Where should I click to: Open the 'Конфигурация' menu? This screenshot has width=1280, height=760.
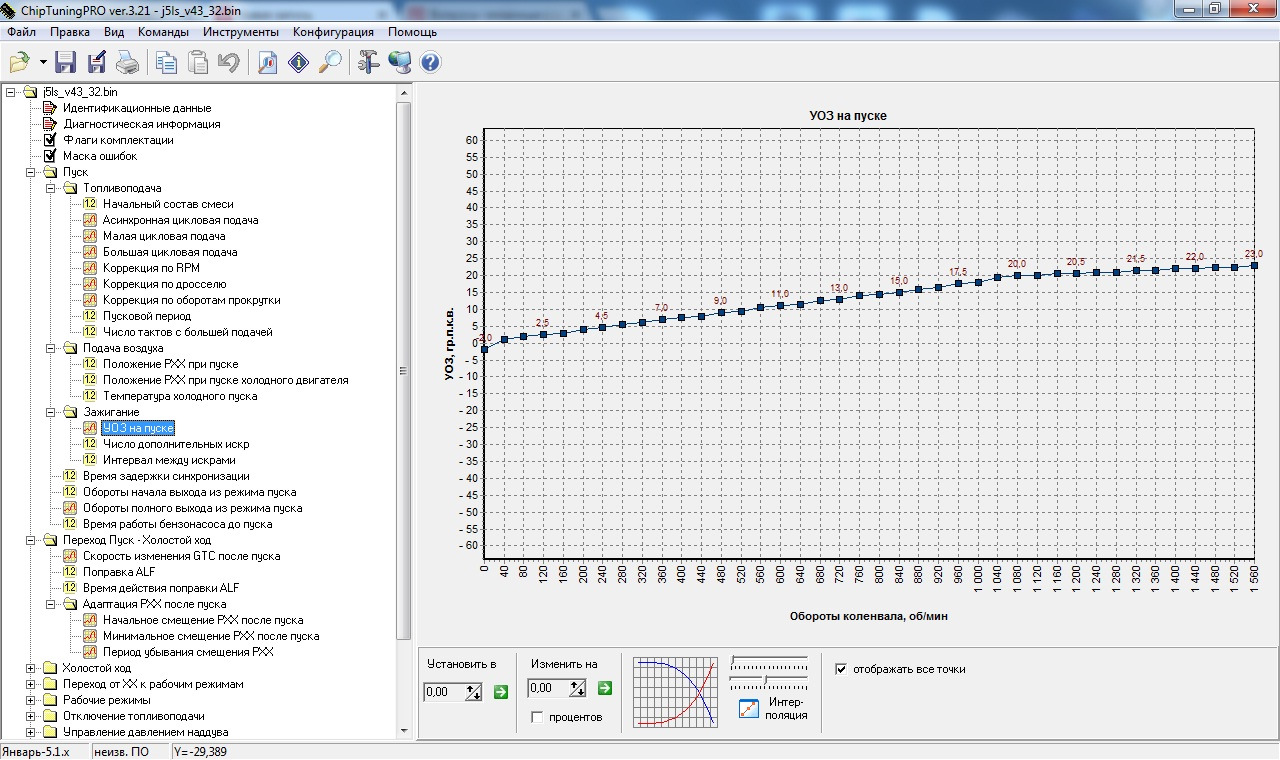333,32
